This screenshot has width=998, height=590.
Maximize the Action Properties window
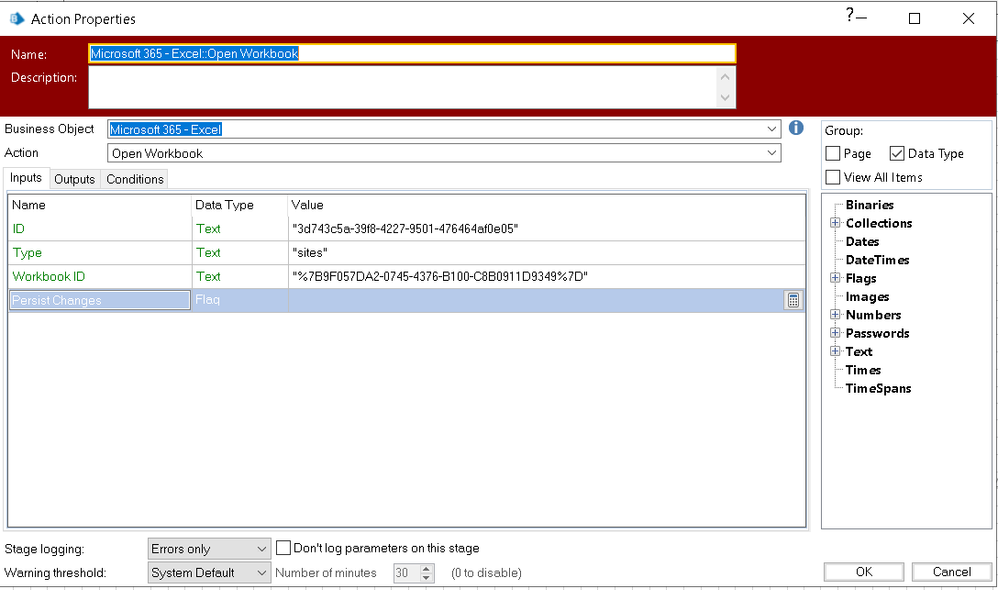point(914,18)
